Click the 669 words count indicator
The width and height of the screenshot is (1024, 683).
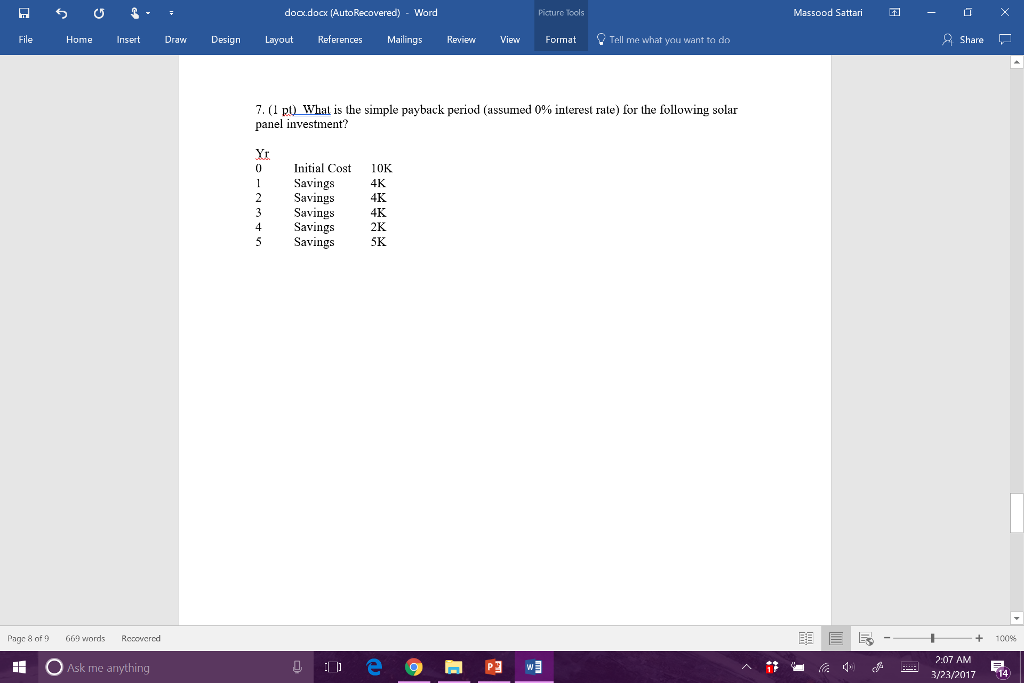tap(85, 639)
